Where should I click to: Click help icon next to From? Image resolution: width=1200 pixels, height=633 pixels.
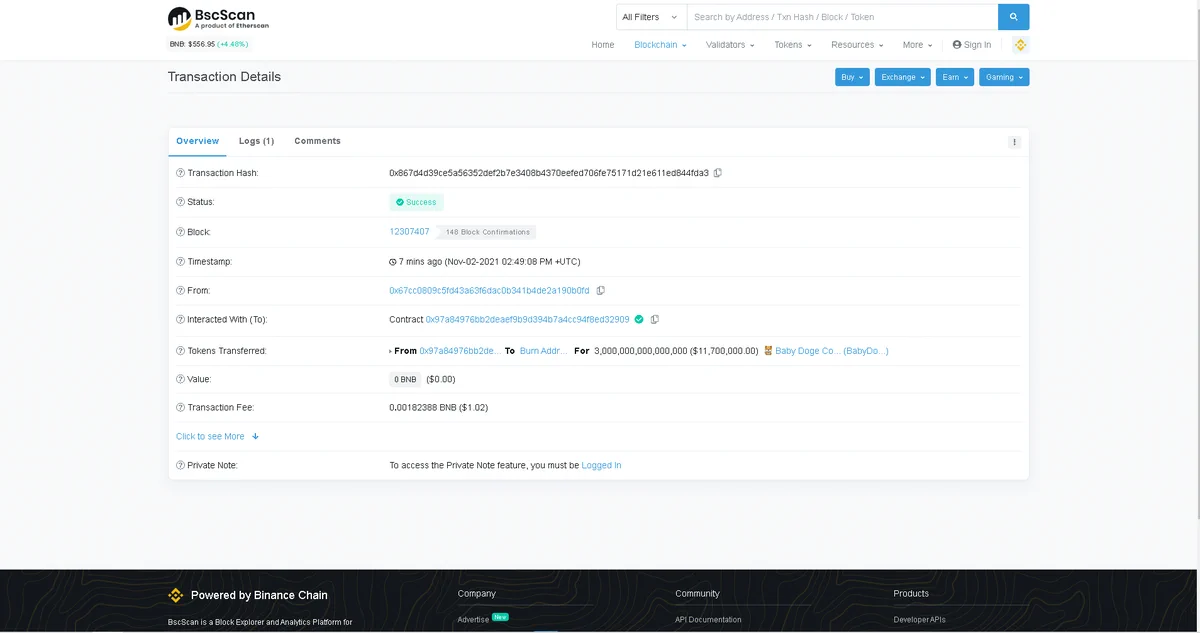(180, 291)
